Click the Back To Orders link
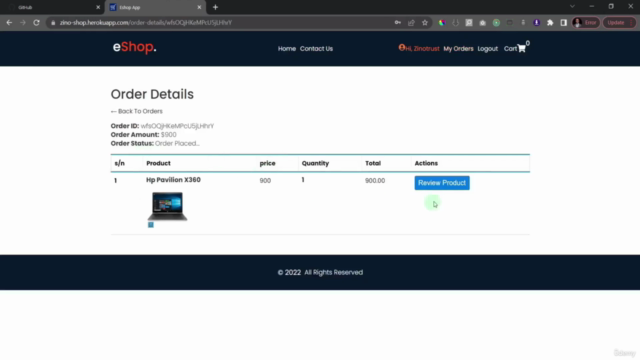Screen dimensions: 640x360 pyautogui.click(x=136, y=111)
